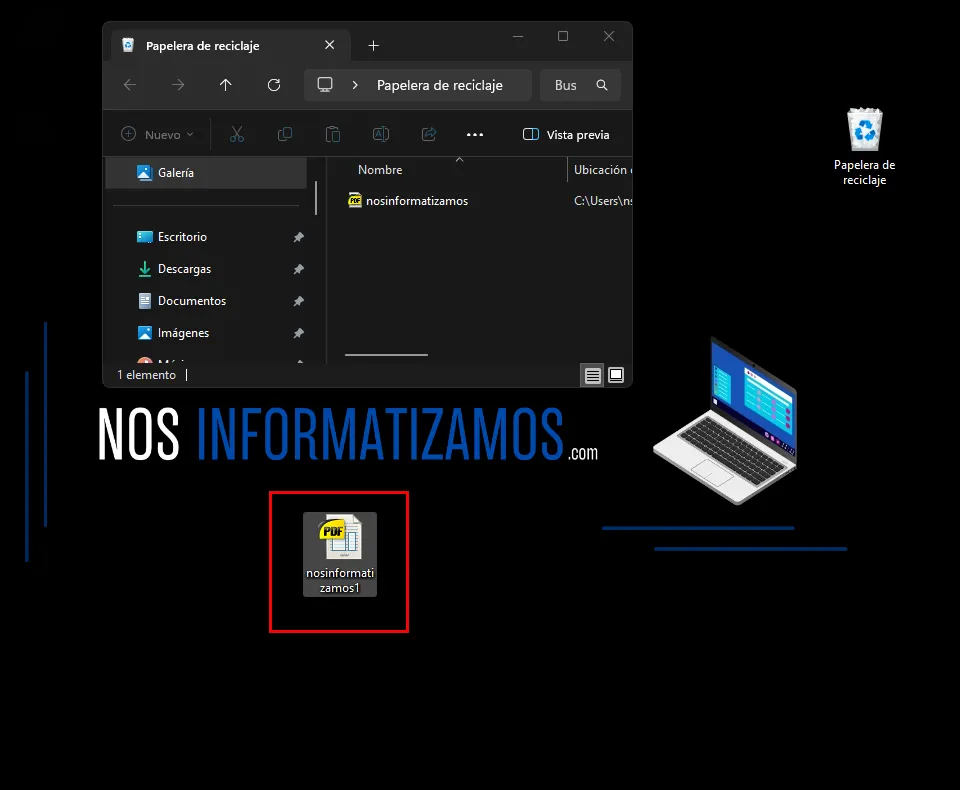Select the nosinformatizamos file row
Screen dimensions: 960x790
489,201
